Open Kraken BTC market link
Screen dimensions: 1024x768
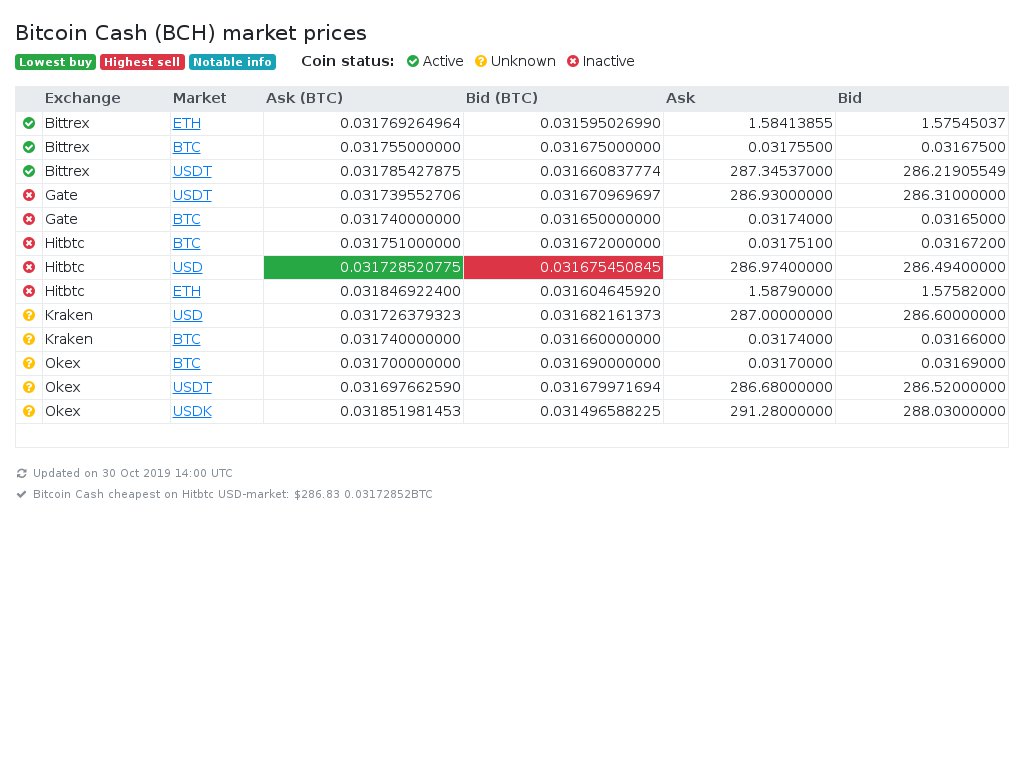coord(187,339)
